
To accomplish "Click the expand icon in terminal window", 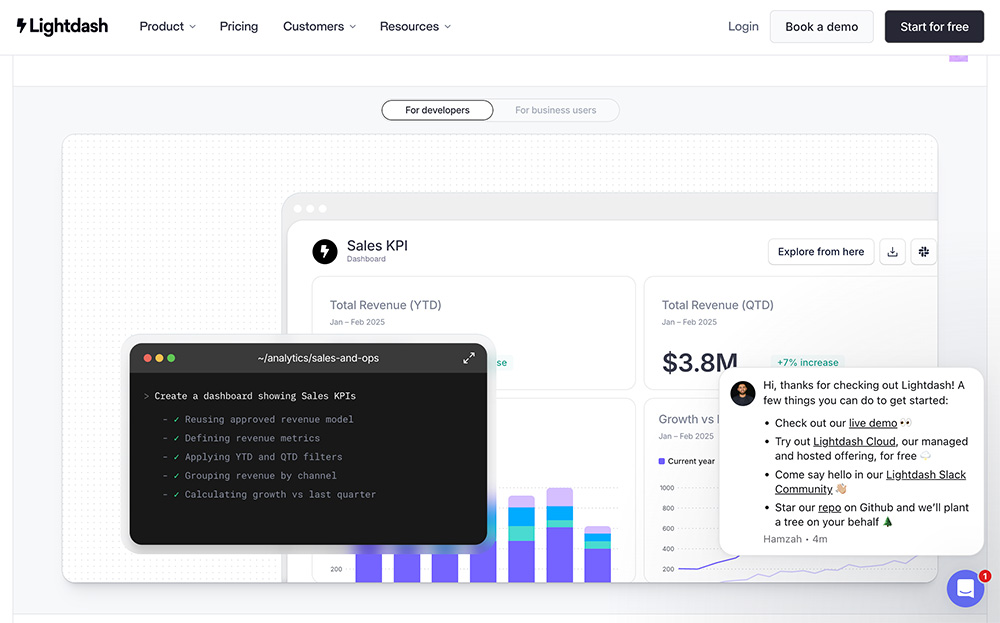I will tap(469, 358).
